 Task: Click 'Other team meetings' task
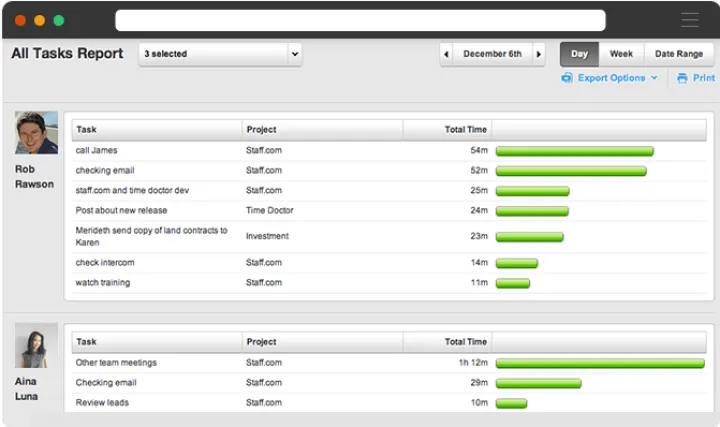point(116,363)
